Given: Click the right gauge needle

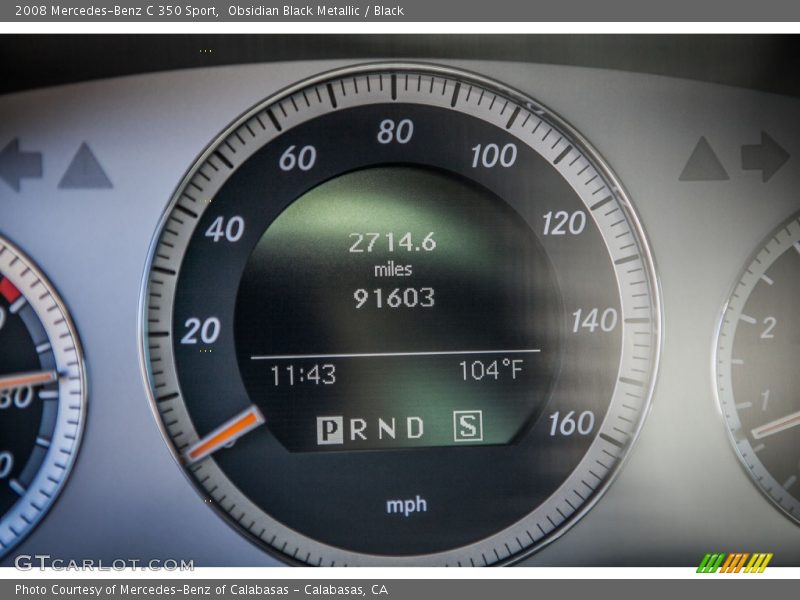Looking at the screenshot, I should pos(776,424).
